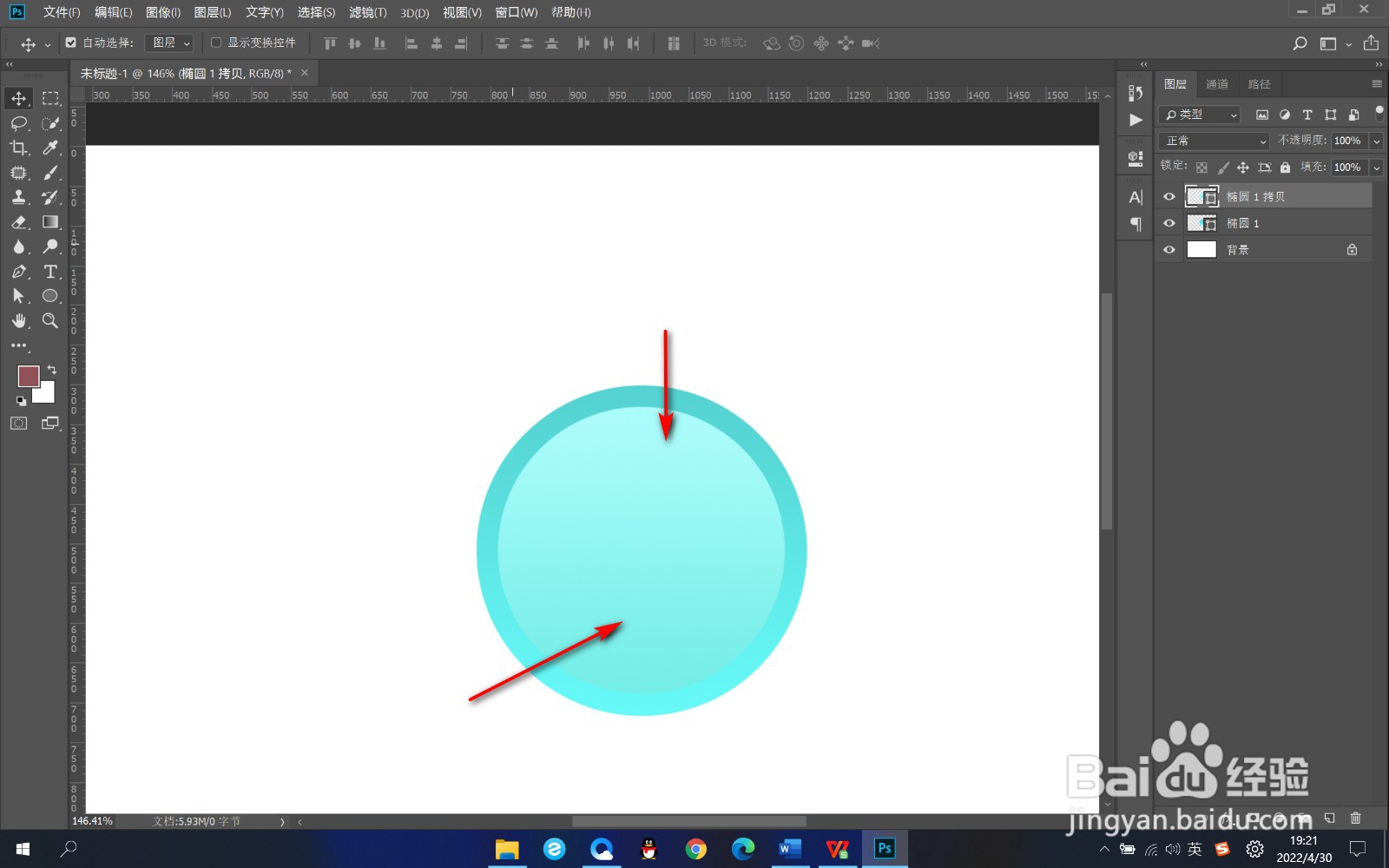Reset default foreground and background colors
Image resolution: width=1389 pixels, height=868 pixels.
21,401
